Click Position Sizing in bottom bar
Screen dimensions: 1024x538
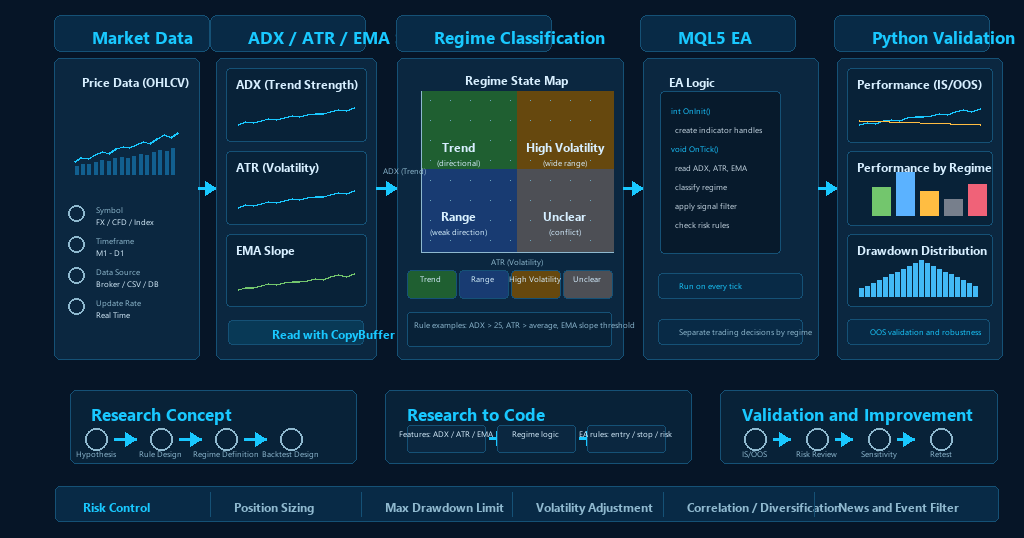pyautogui.click(x=274, y=507)
